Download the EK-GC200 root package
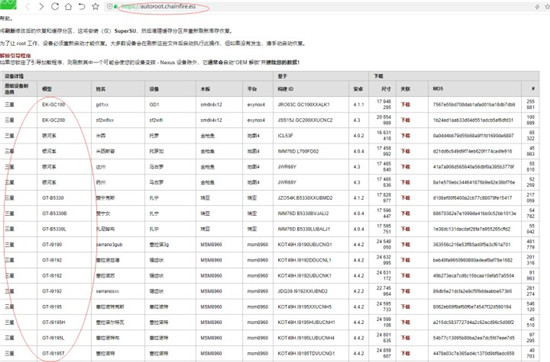This screenshot has width=550, height=362. pyautogui.click(x=405, y=120)
